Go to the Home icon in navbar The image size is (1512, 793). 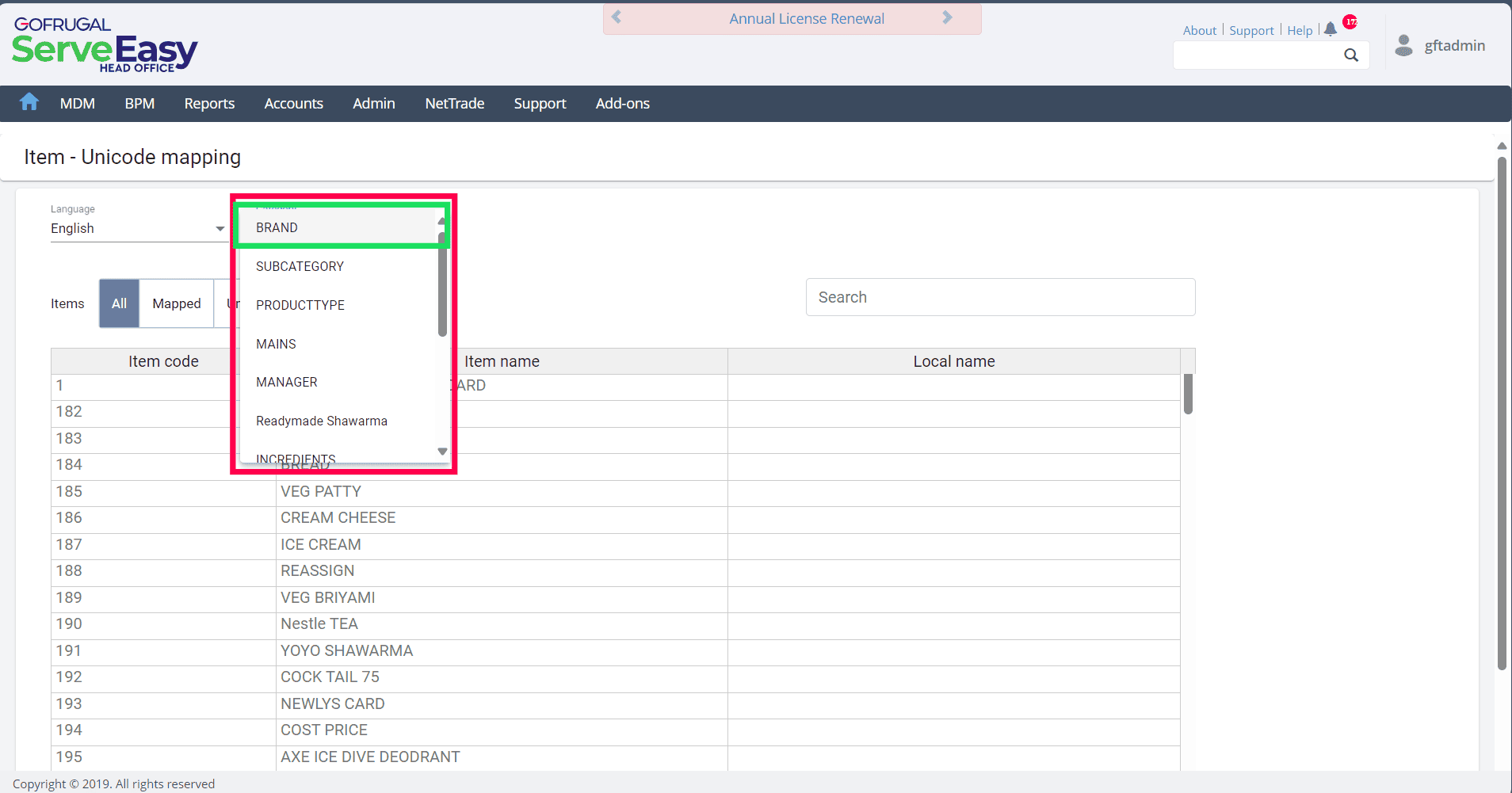(29, 102)
